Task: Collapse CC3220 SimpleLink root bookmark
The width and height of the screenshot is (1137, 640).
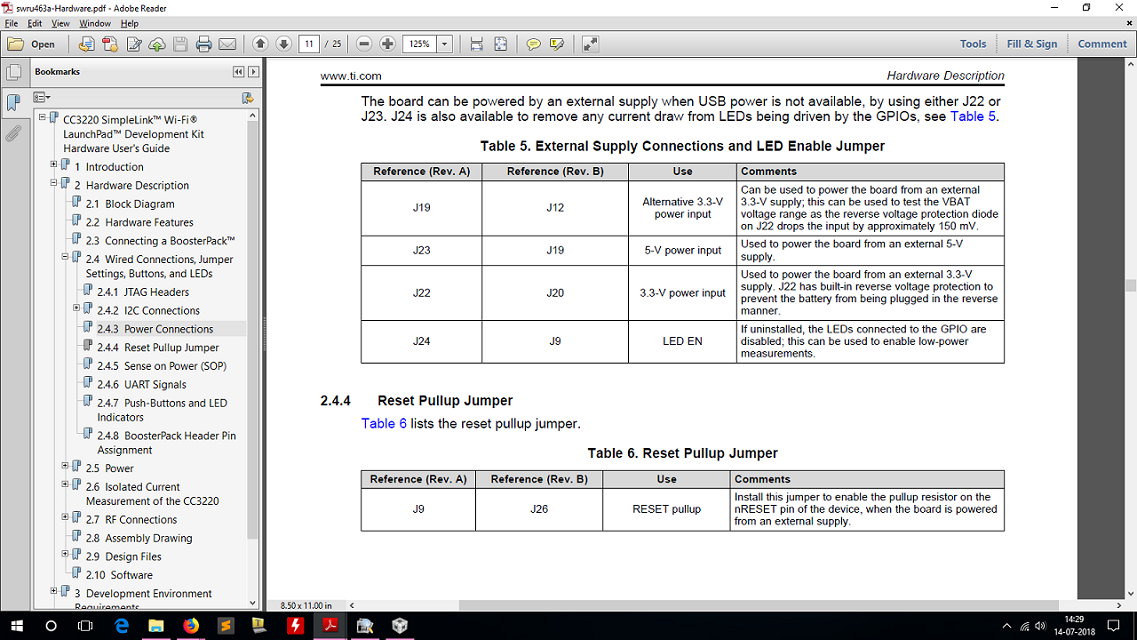Action: coord(42,117)
